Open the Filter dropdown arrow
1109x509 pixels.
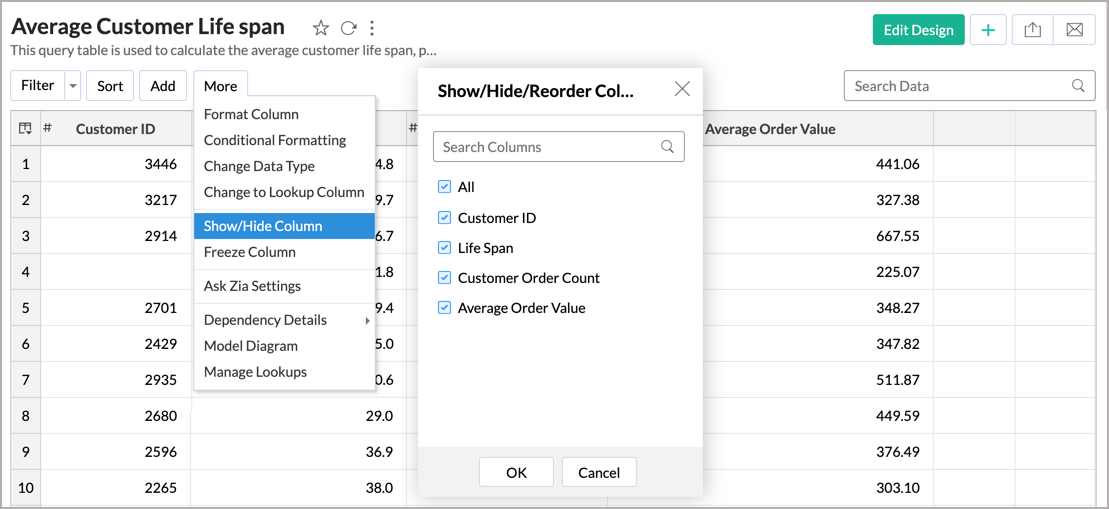[x=73, y=86]
